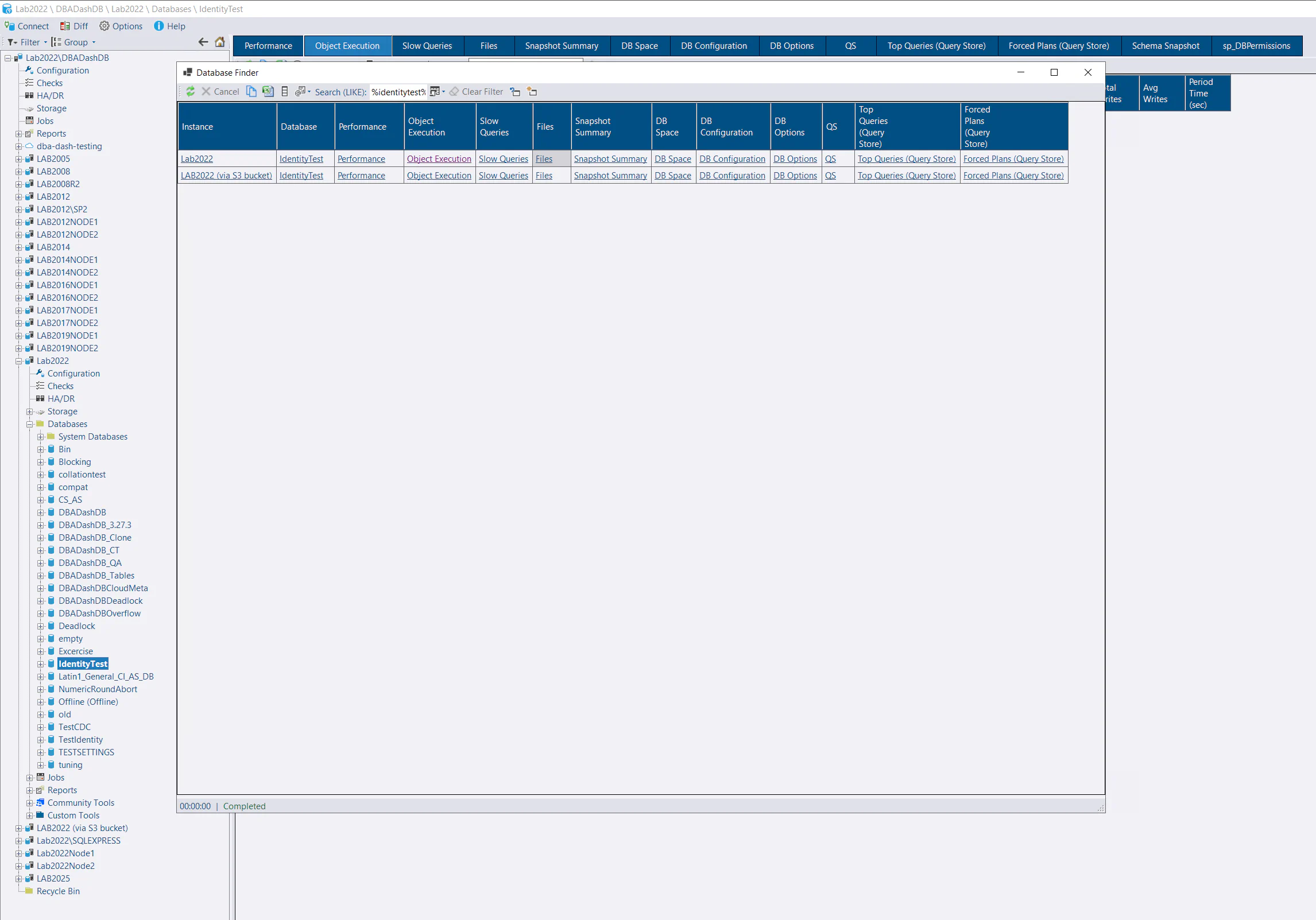1316x920 pixels.
Task: Expand the LAB2005 tree node
Action: (18, 158)
